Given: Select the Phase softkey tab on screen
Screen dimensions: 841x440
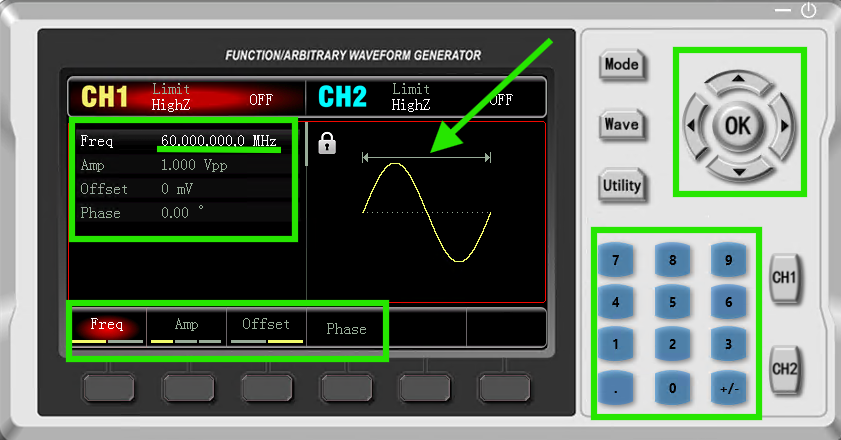Looking at the screenshot, I should tap(346, 328).
